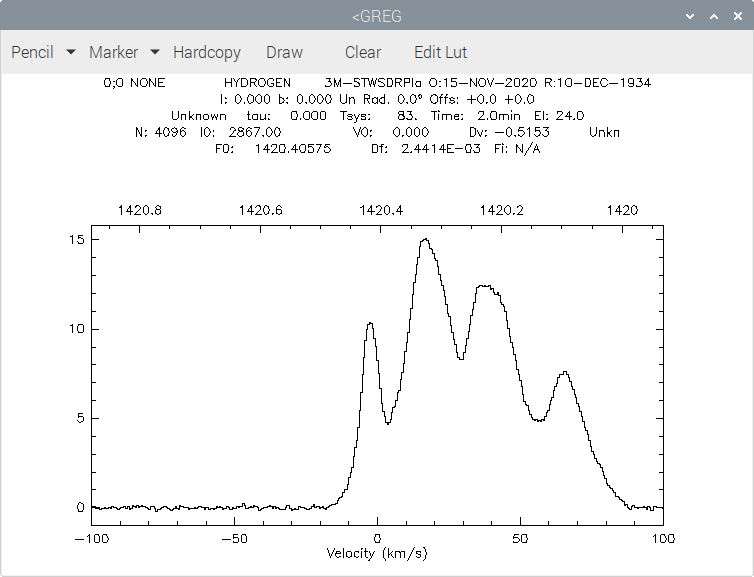Click the 1420.4 top axis label
The height and width of the screenshot is (577, 754).
(x=381, y=210)
